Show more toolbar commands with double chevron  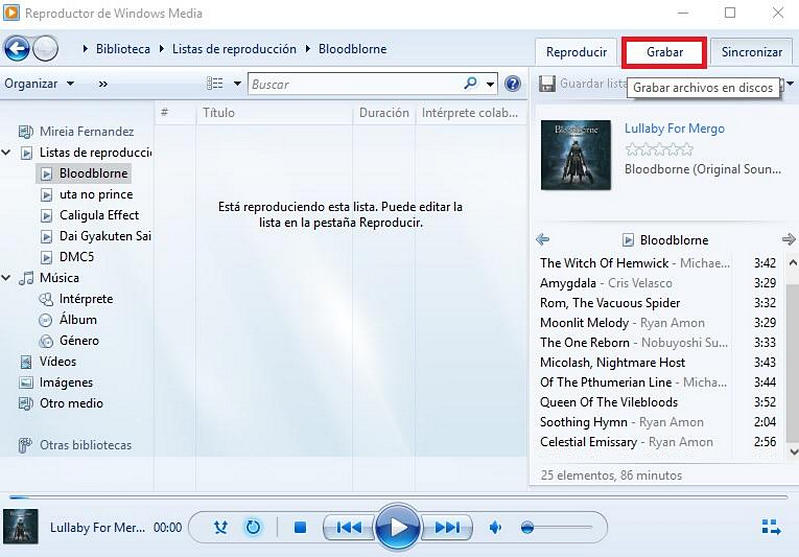pos(103,84)
